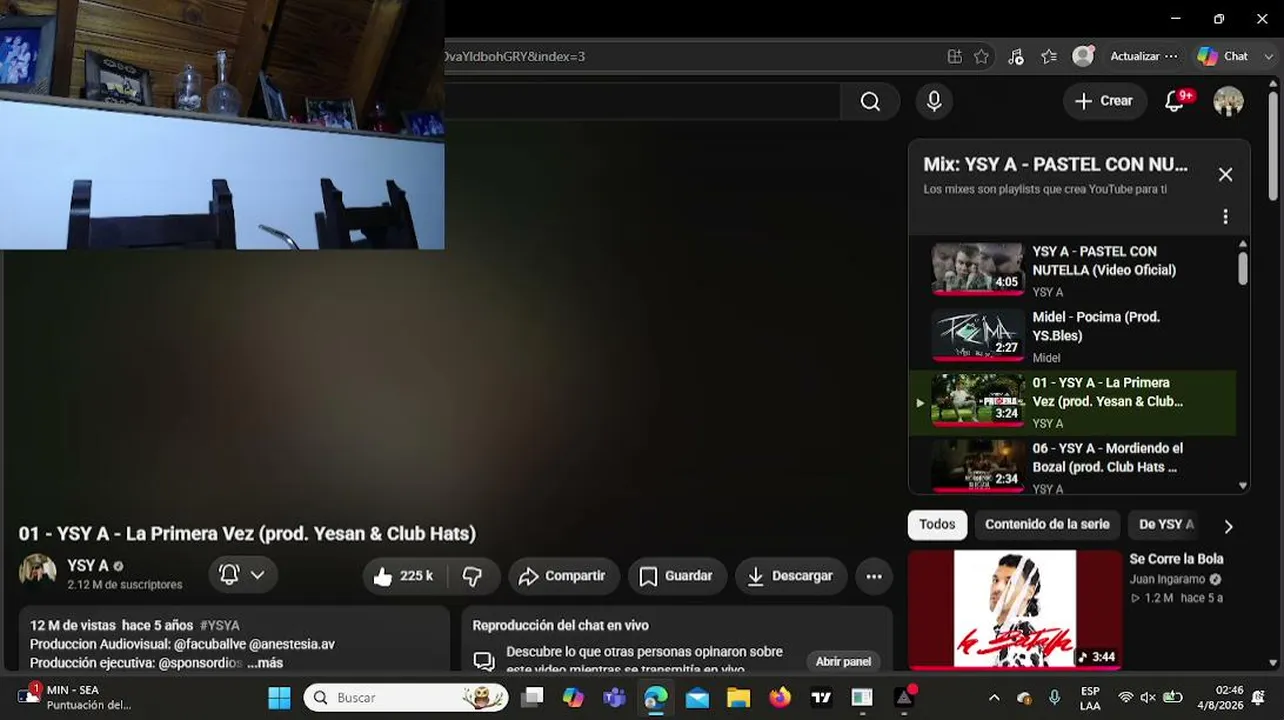Click the taskbar Buscar search box
The image size is (1284, 720).
(406, 697)
